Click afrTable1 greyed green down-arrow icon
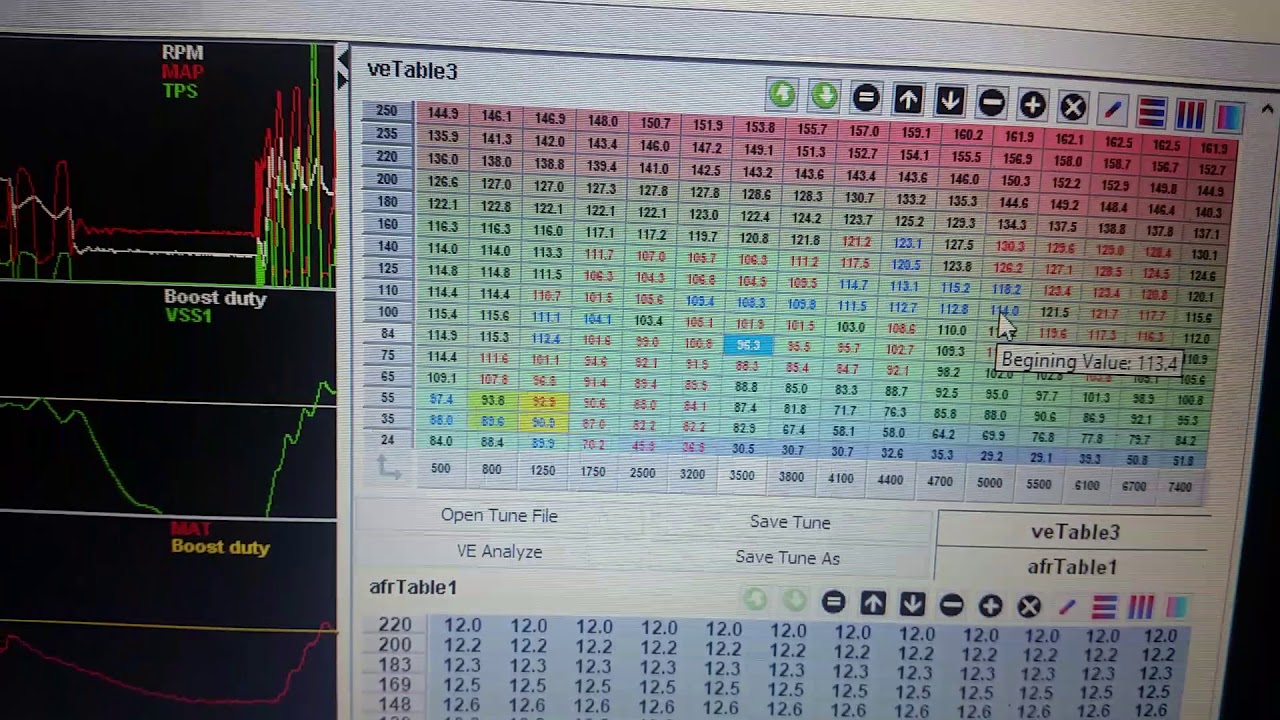1280x720 pixels. pos(794,600)
